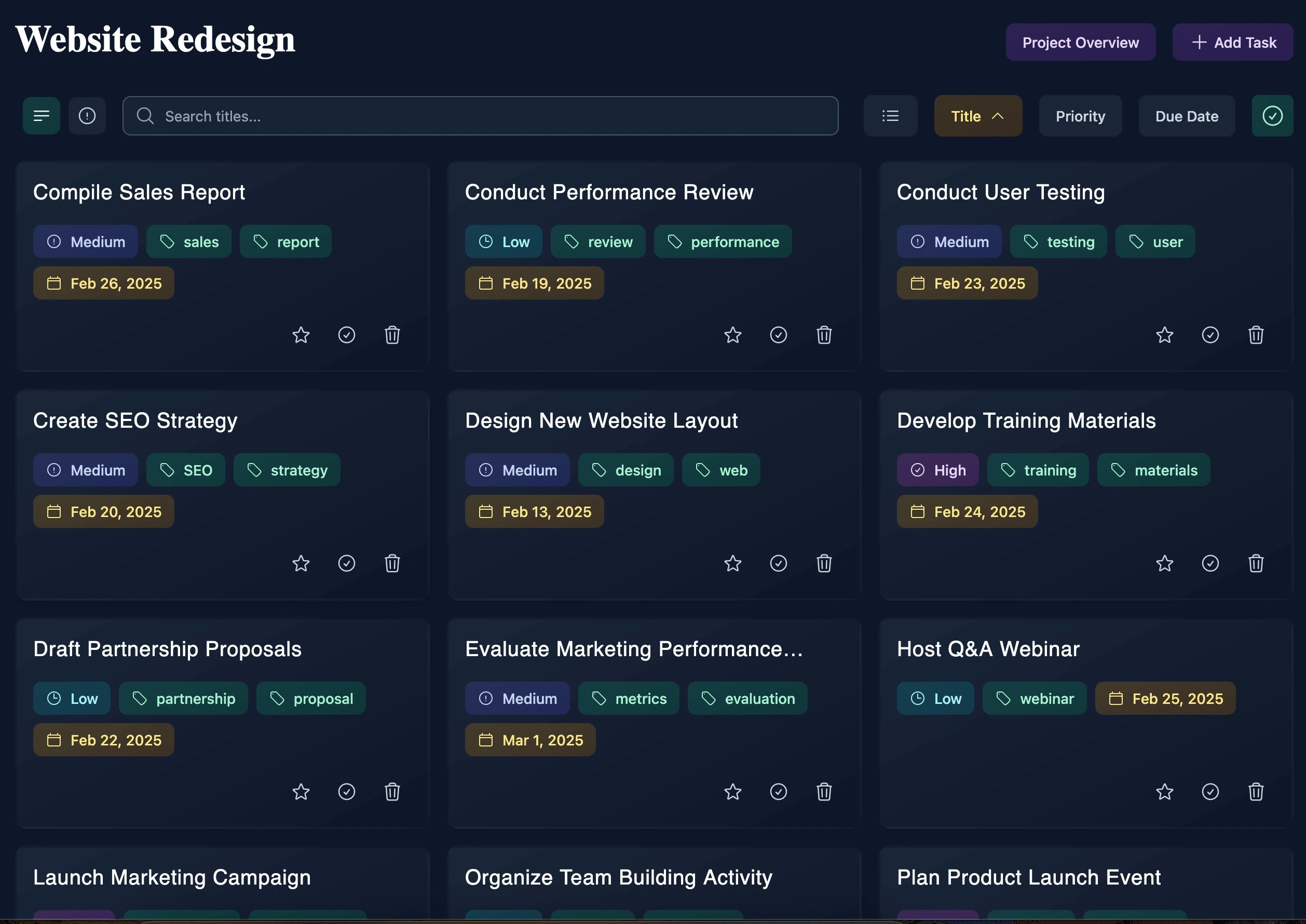Toggle completed tasks filter in toolbar
The height and width of the screenshot is (924, 1306).
[1272, 116]
